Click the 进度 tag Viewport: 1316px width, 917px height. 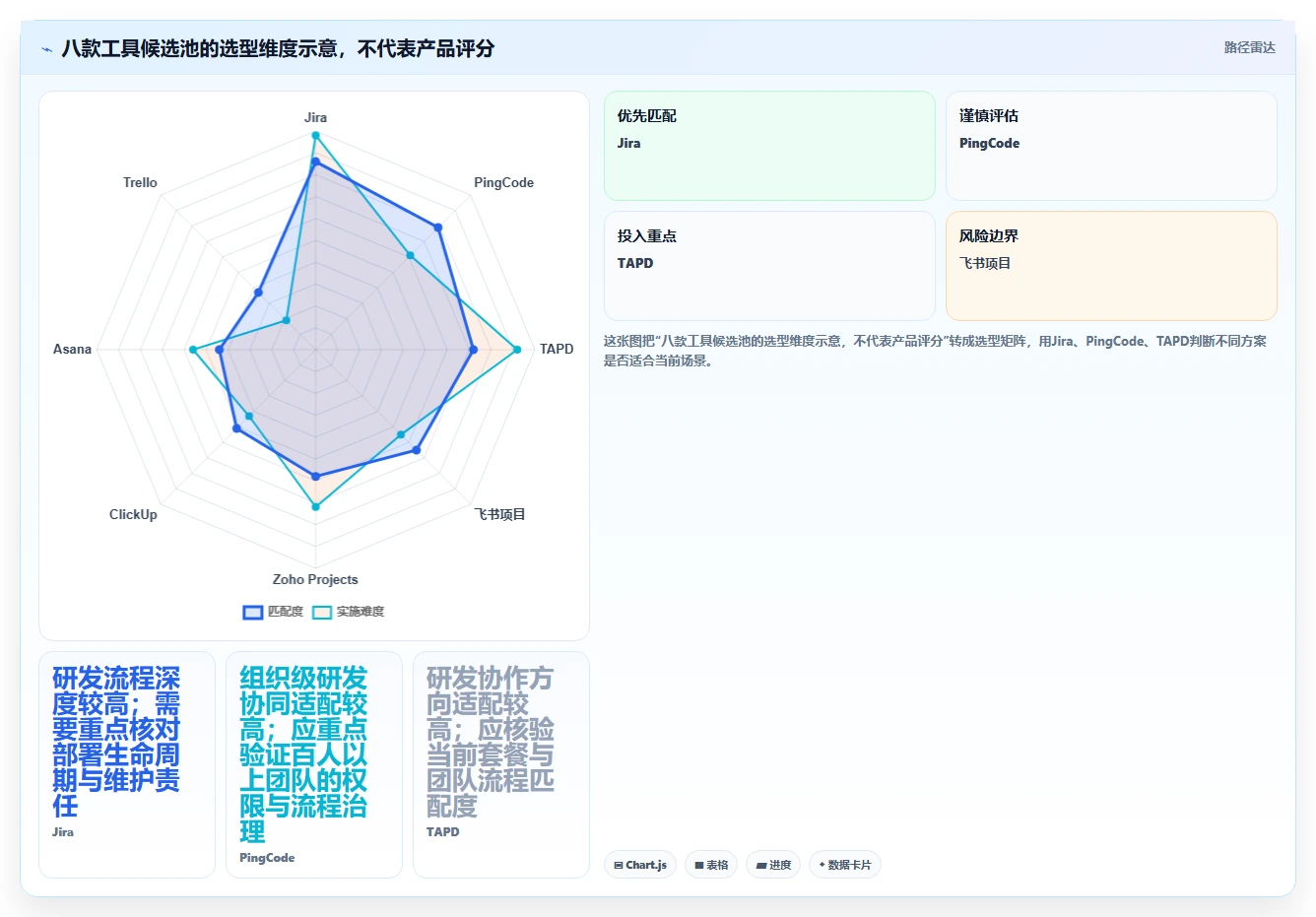(x=773, y=865)
